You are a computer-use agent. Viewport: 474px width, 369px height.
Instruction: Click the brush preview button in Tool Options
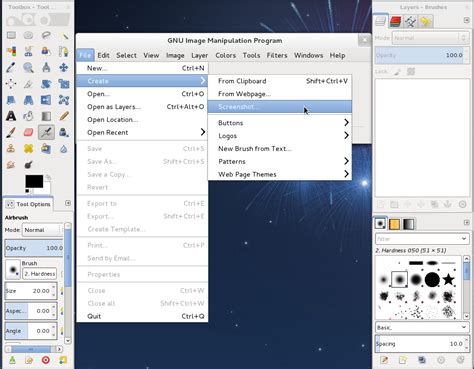point(13,269)
